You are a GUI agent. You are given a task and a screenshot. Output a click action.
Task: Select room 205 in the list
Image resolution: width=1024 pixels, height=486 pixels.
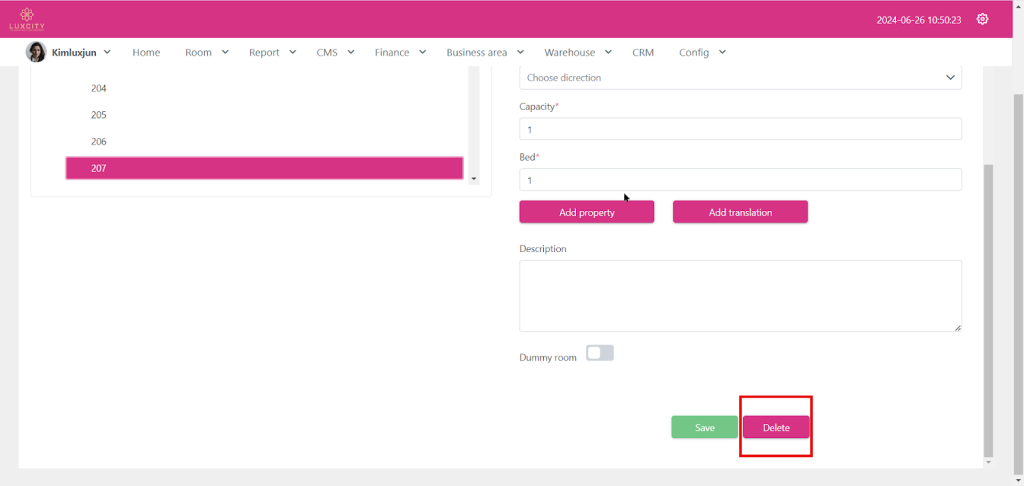(98, 115)
